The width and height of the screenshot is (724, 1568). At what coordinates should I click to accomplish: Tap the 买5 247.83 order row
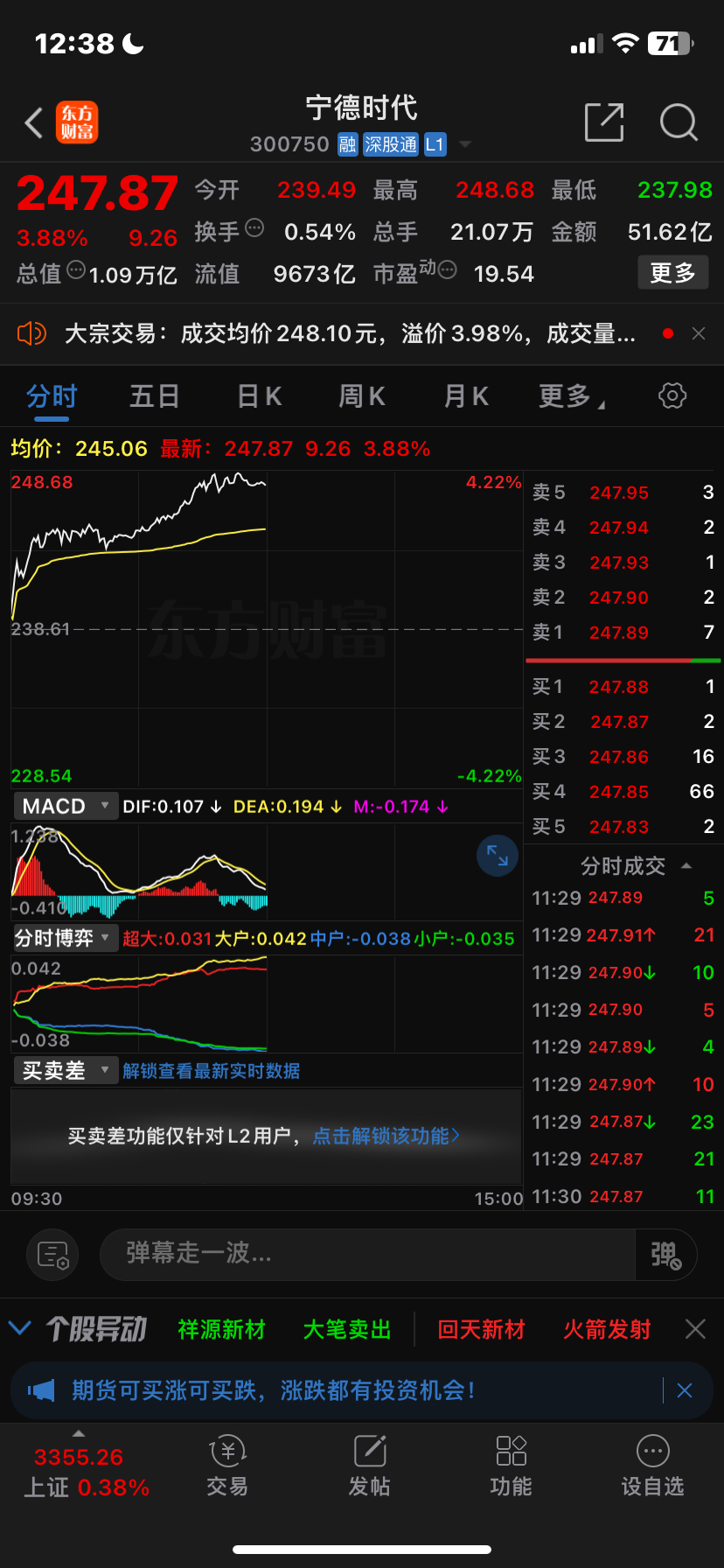623,827
